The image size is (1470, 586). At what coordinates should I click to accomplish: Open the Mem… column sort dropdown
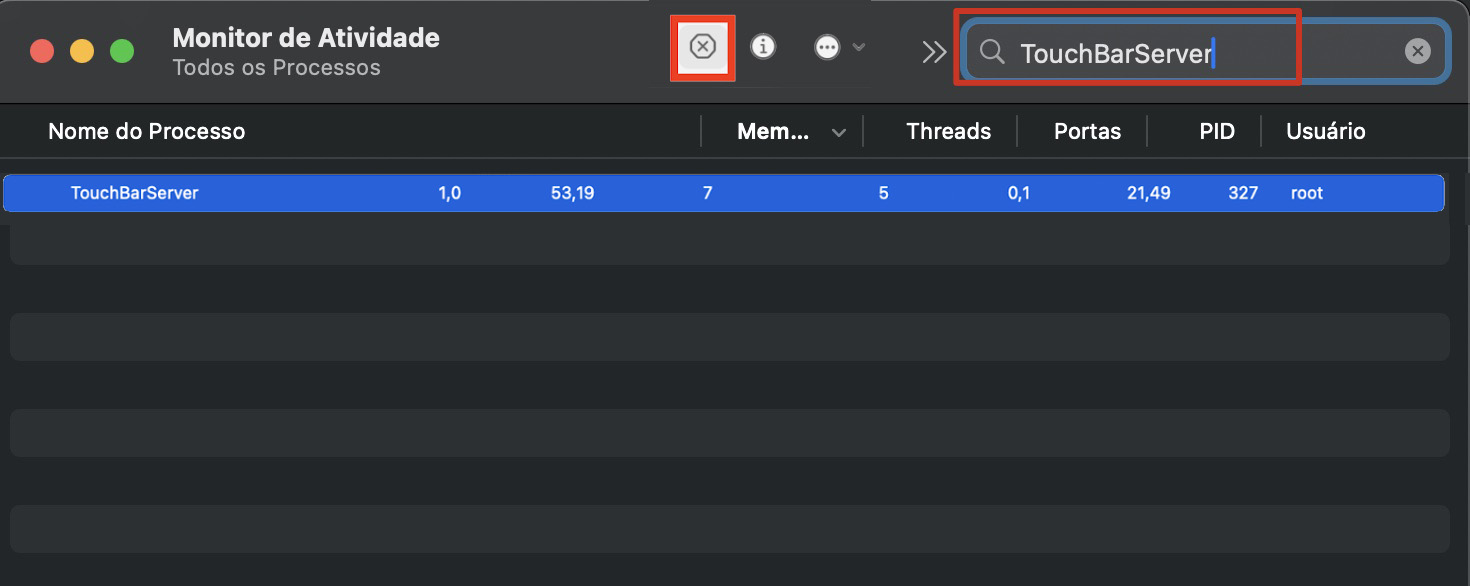tap(840, 131)
